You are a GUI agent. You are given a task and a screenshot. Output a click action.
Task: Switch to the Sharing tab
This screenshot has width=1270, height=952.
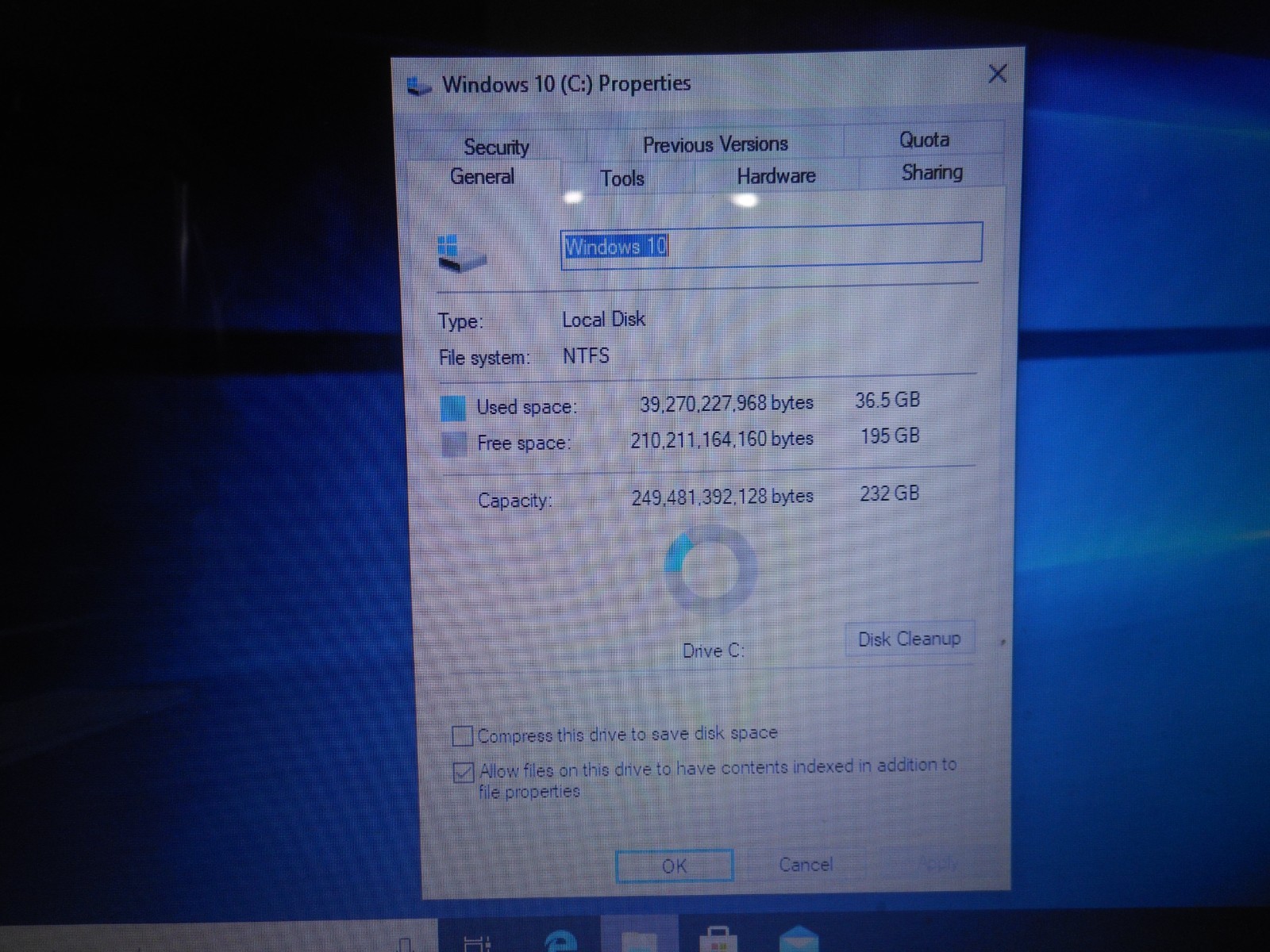[932, 172]
